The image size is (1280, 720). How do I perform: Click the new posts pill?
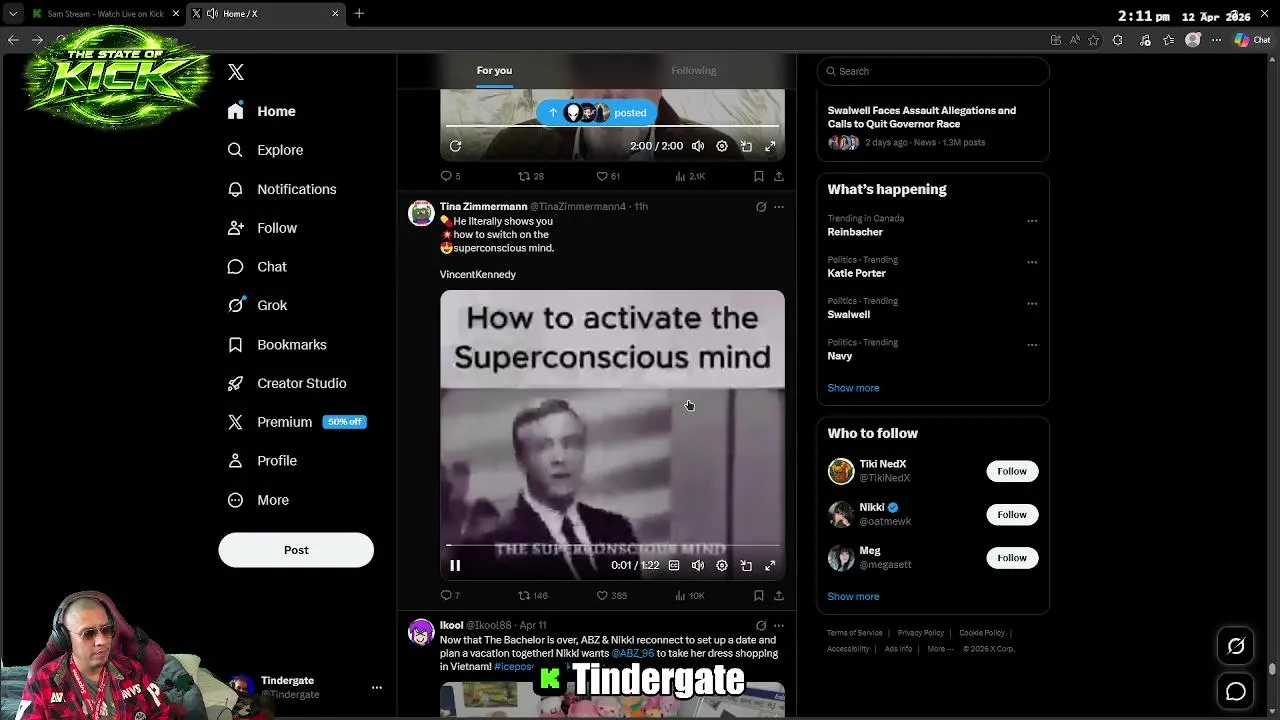click(x=596, y=113)
